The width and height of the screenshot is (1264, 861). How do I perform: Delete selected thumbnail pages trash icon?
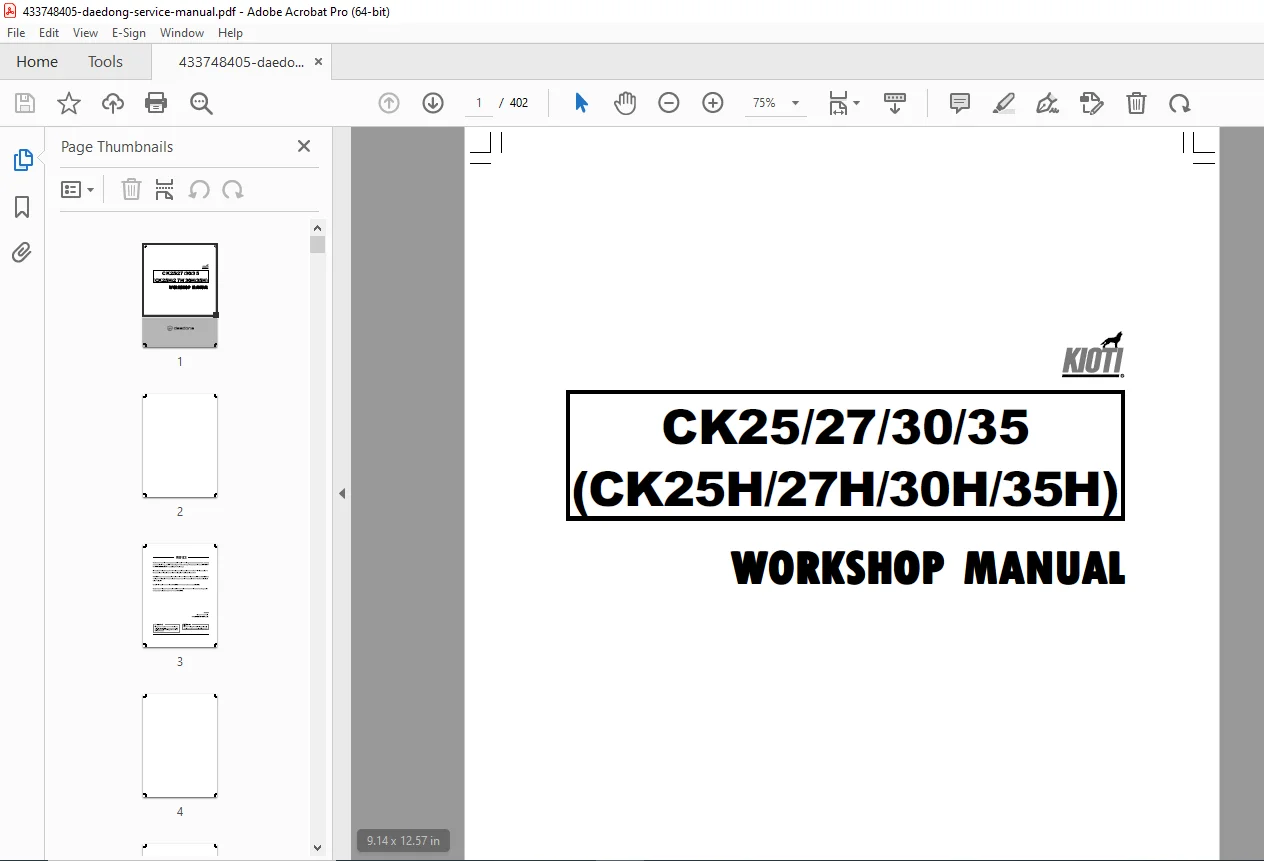click(x=131, y=190)
